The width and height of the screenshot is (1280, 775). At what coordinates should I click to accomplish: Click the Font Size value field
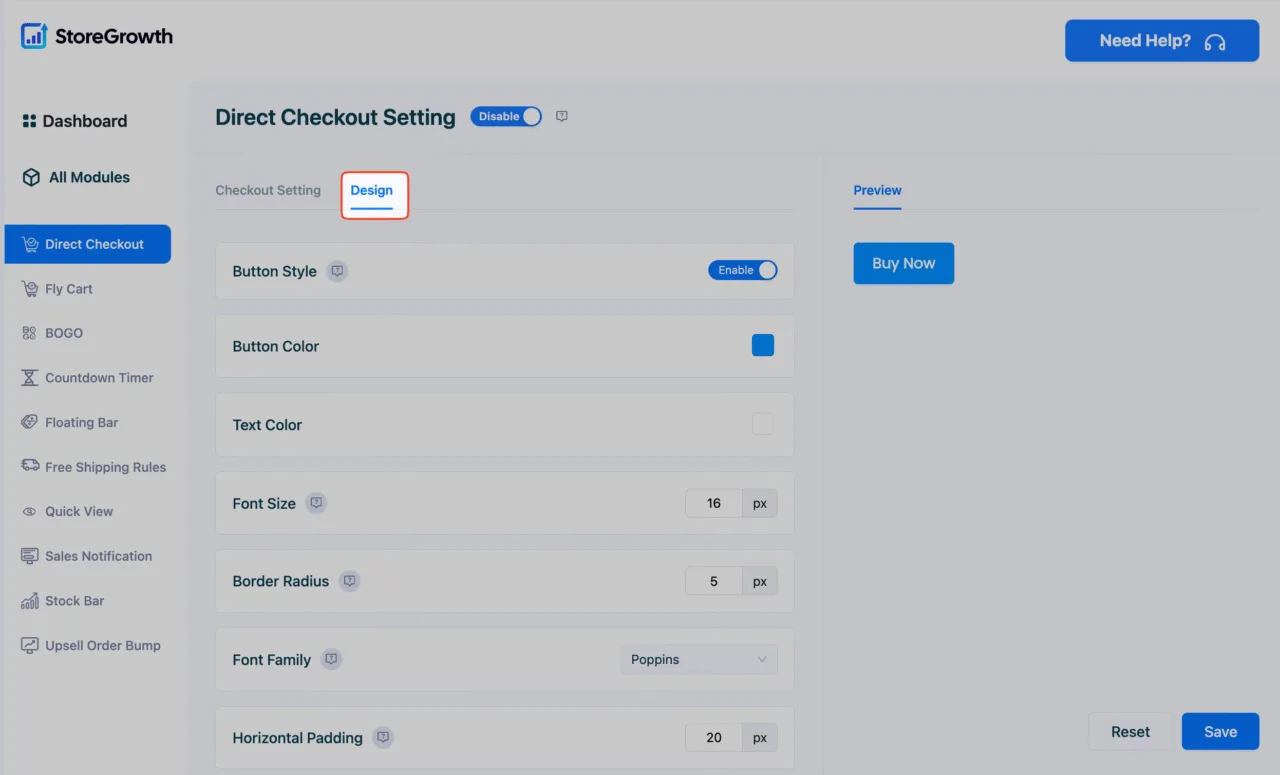click(714, 503)
